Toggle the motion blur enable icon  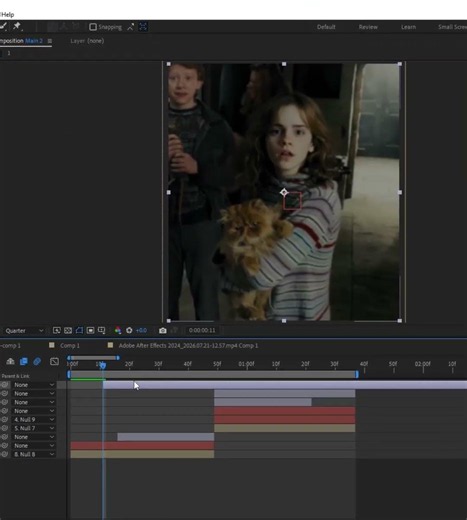pyautogui.click(x=37, y=361)
